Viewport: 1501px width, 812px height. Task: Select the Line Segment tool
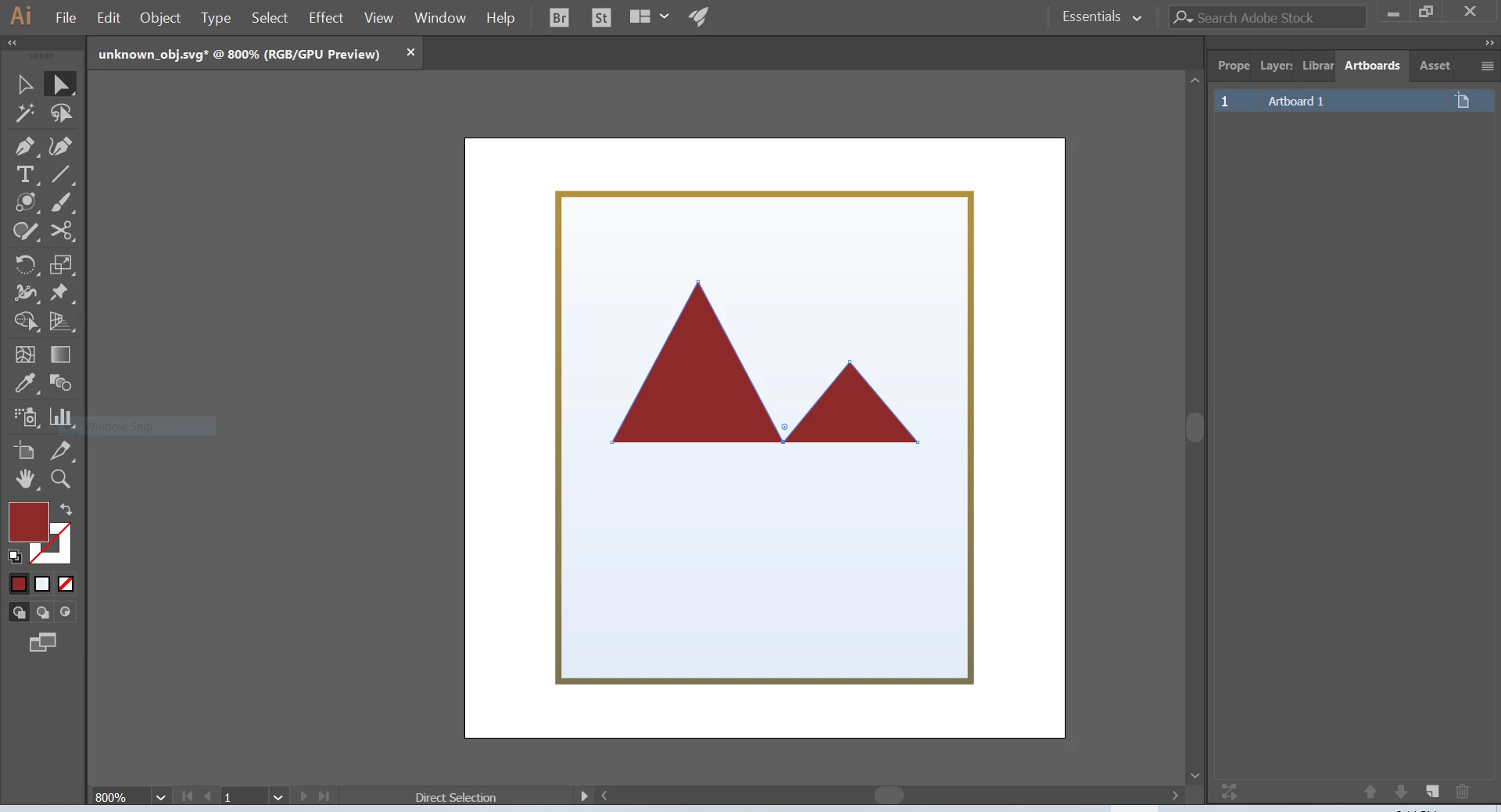click(x=61, y=174)
